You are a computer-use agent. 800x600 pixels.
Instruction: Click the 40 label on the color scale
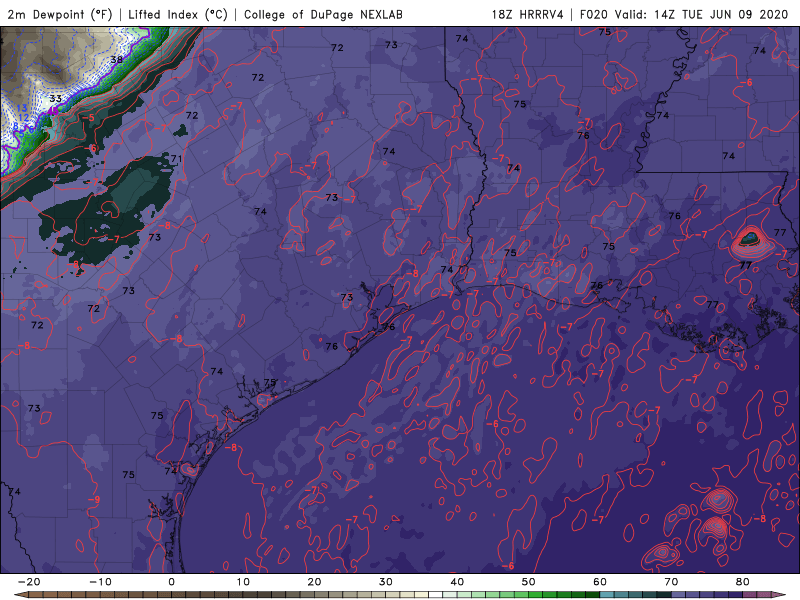(457, 582)
